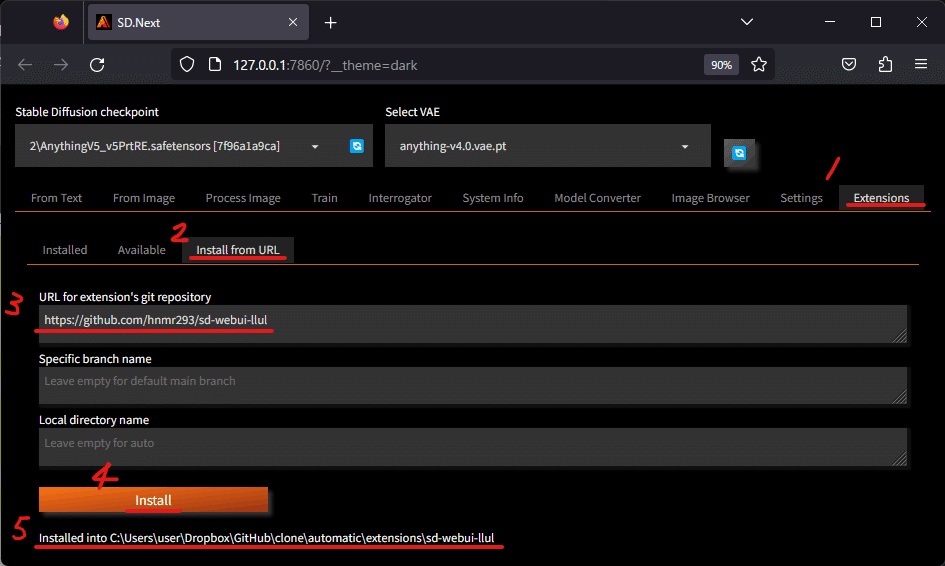The image size is (945, 566).
Task: Reload the browser page
Action: (97, 64)
